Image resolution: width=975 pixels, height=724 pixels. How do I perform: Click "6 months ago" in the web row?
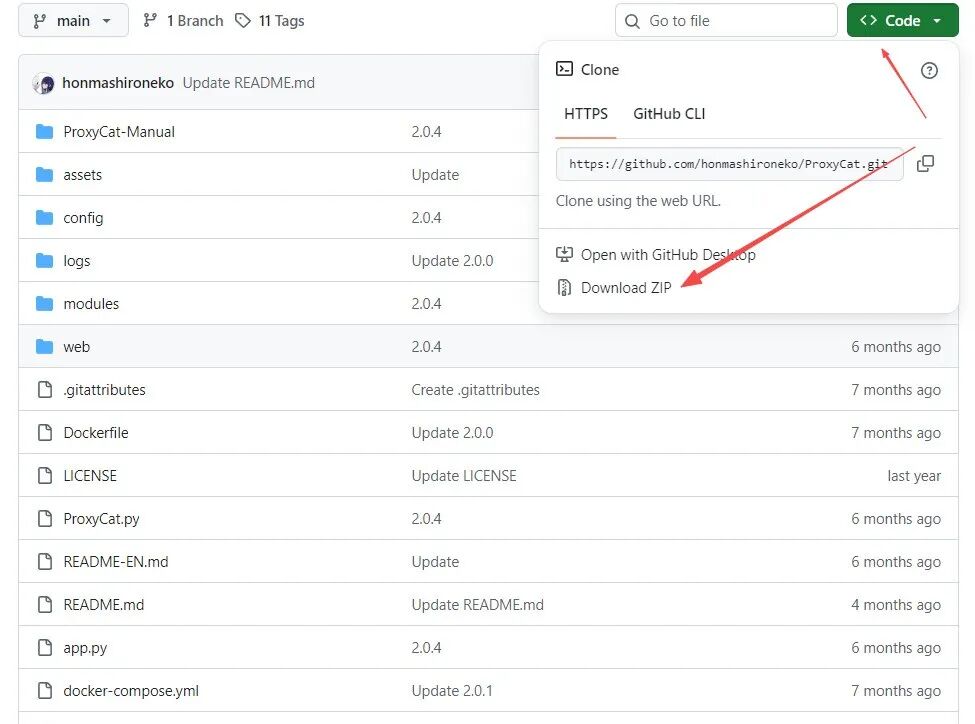pos(896,346)
